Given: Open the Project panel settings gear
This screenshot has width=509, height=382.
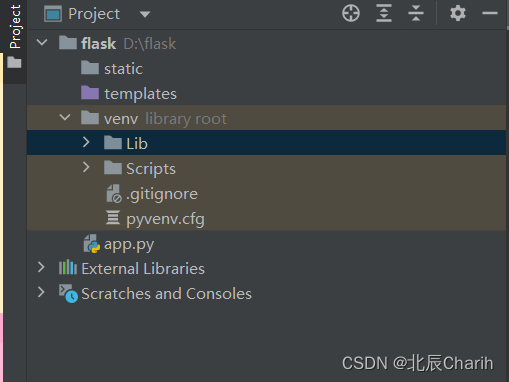Looking at the screenshot, I should click(458, 14).
